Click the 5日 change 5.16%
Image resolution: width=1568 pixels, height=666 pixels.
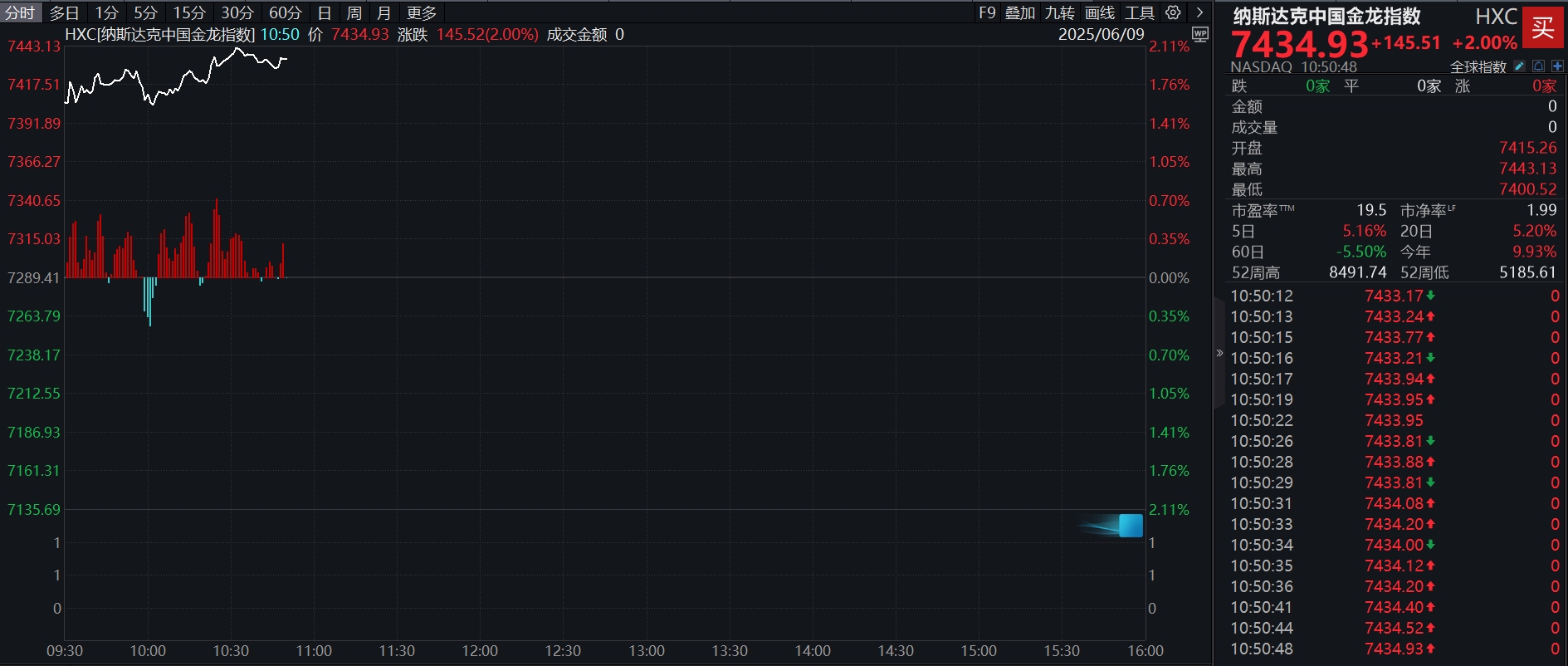[1365, 231]
